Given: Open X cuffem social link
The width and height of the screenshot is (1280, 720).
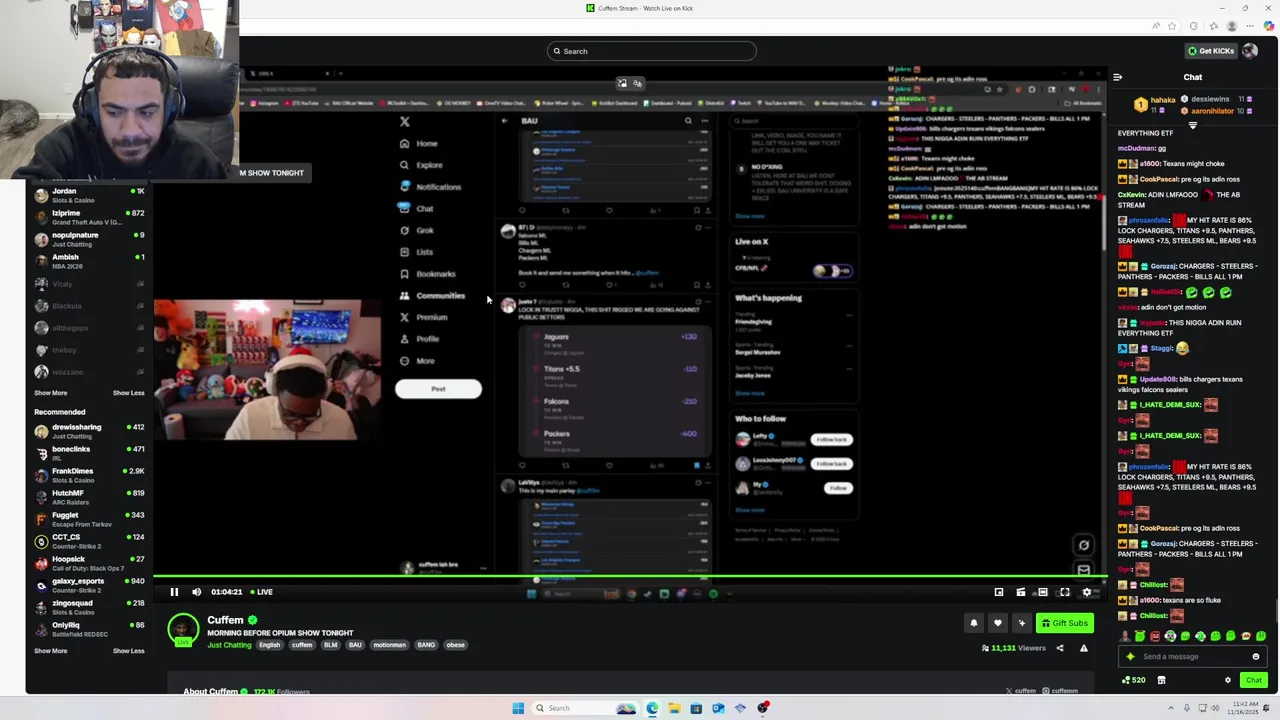Looking at the screenshot, I should click(1021, 691).
